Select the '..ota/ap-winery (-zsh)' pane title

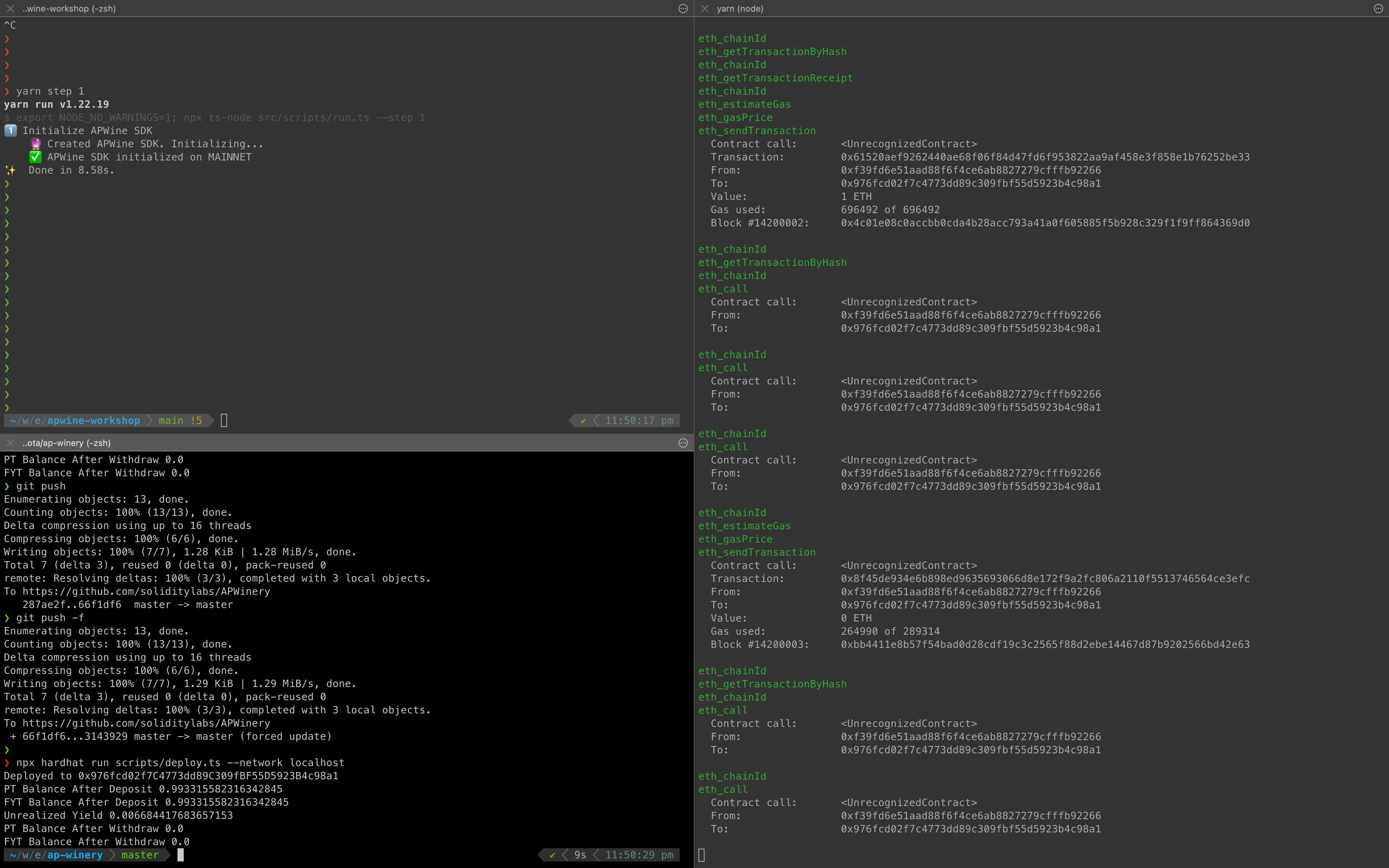[x=67, y=443]
